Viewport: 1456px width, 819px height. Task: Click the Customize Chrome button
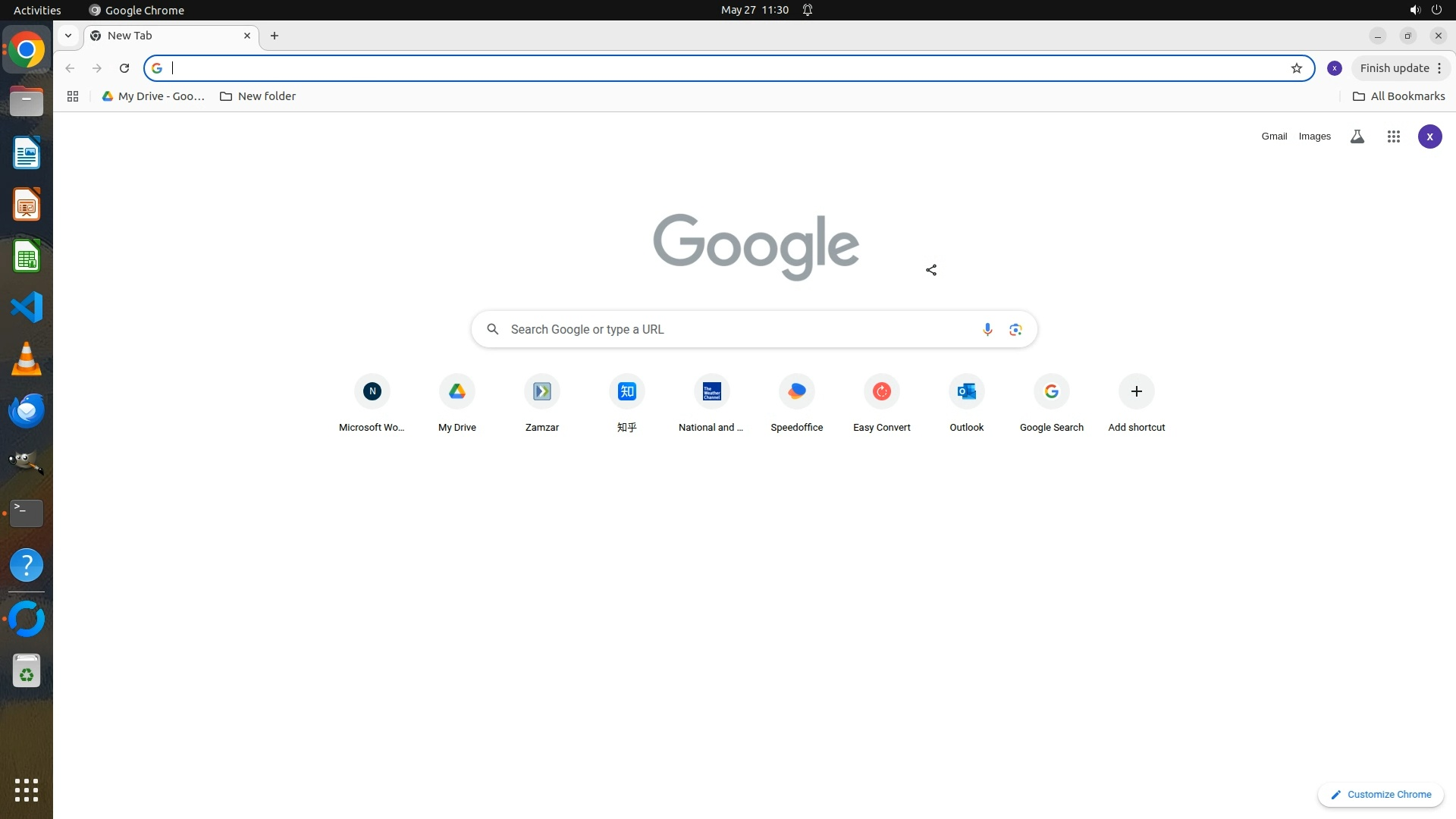coord(1380,795)
